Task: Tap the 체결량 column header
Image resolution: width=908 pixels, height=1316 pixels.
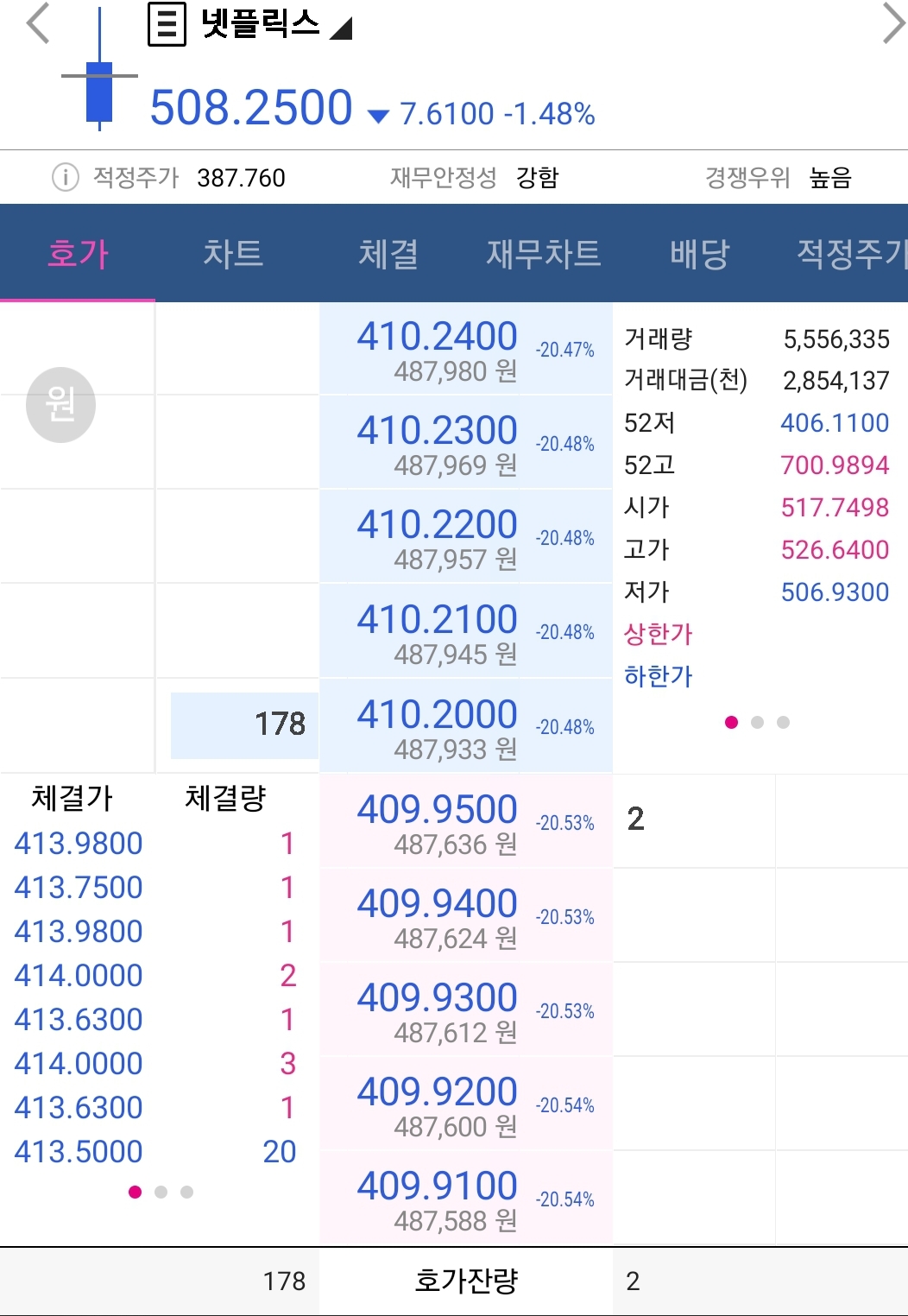Action: click(x=226, y=798)
